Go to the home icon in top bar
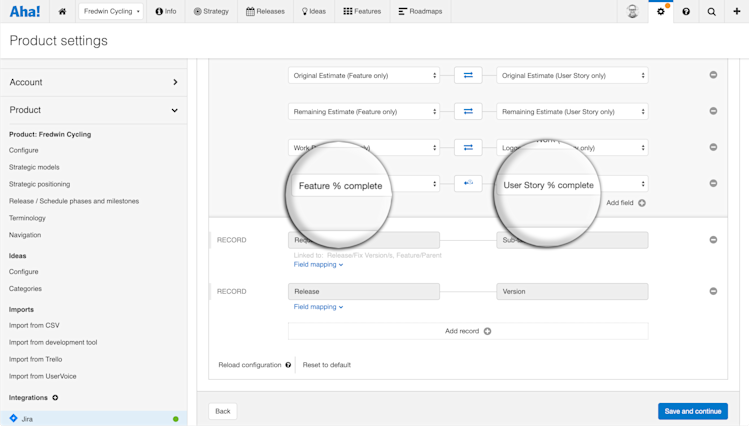The height and width of the screenshot is (426, 749). pyautogui.click(x=62, y=11)
